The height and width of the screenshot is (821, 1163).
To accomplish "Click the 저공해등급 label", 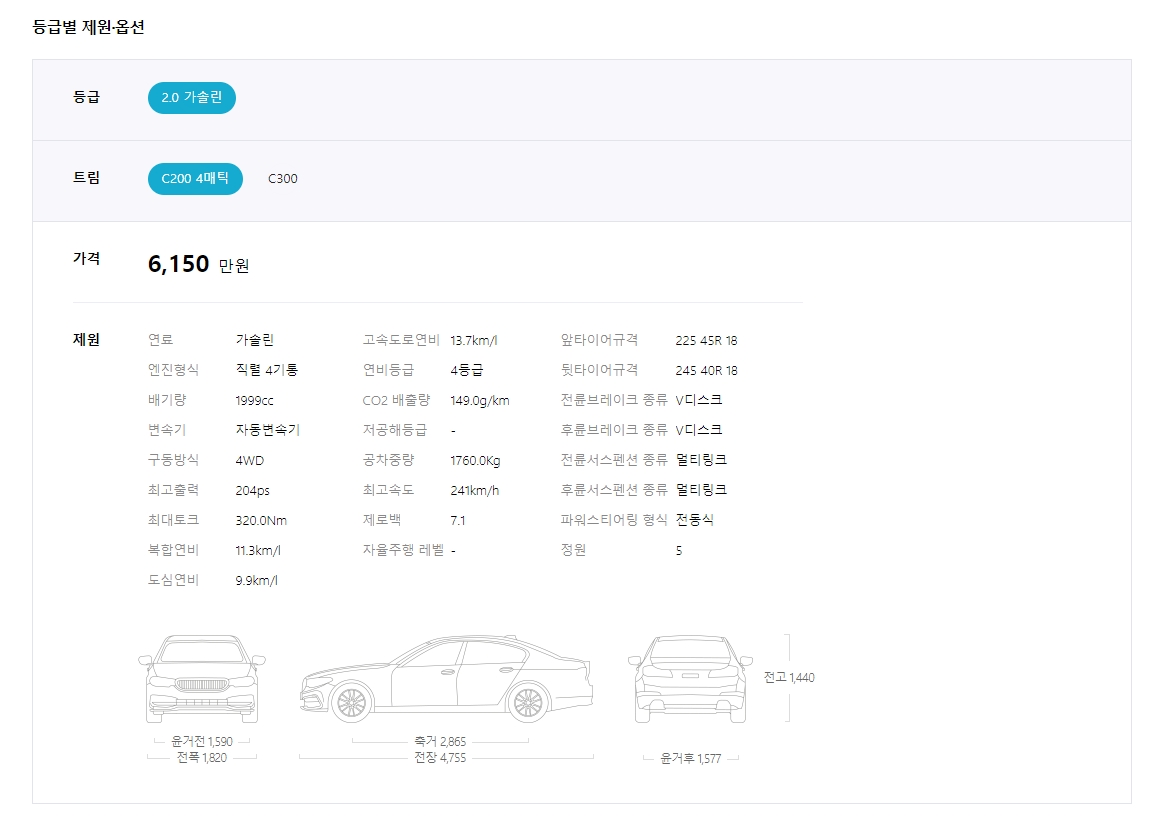I will pyautogui.click(x=395, y=429).
